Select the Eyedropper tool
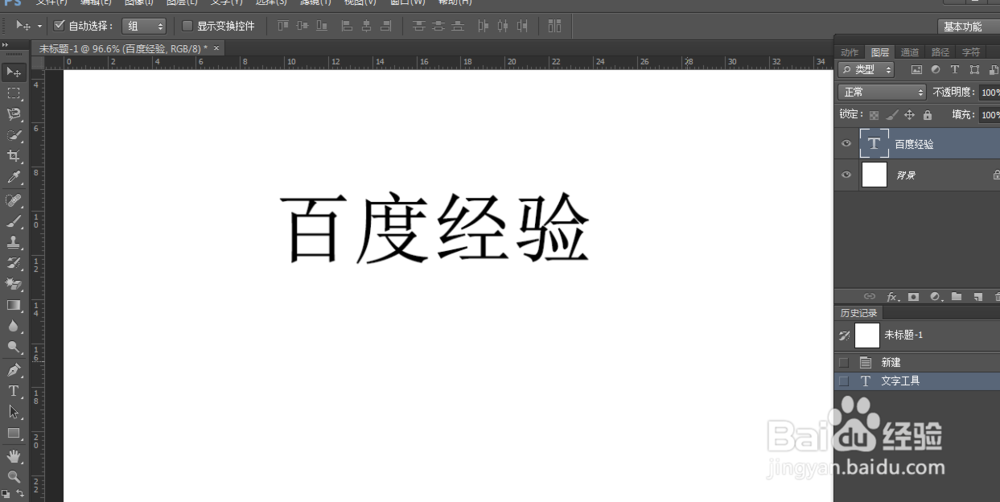 13,178
